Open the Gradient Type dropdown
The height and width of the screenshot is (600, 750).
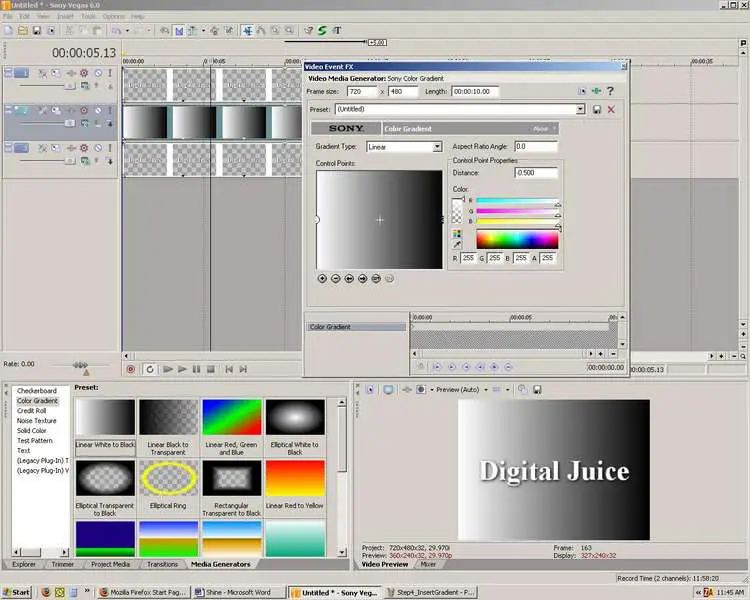coord(437,147)
